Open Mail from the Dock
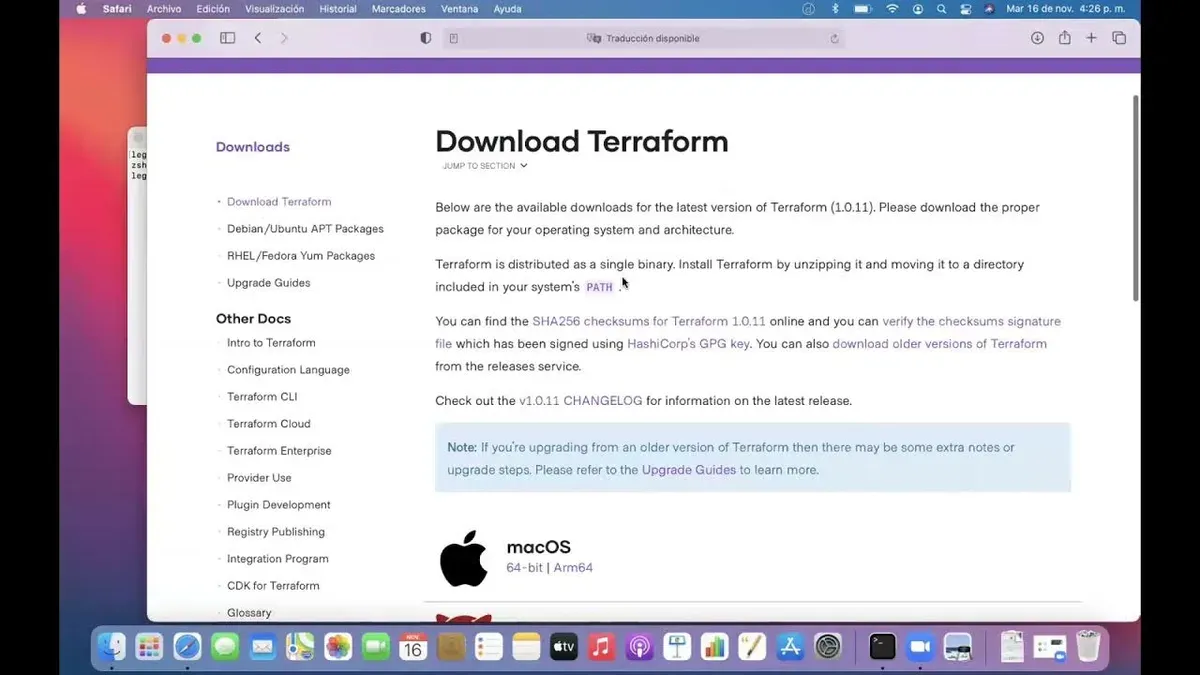The width and height of the screenshot is (1200, 675). pyautogui.click(x=262, y=647)
